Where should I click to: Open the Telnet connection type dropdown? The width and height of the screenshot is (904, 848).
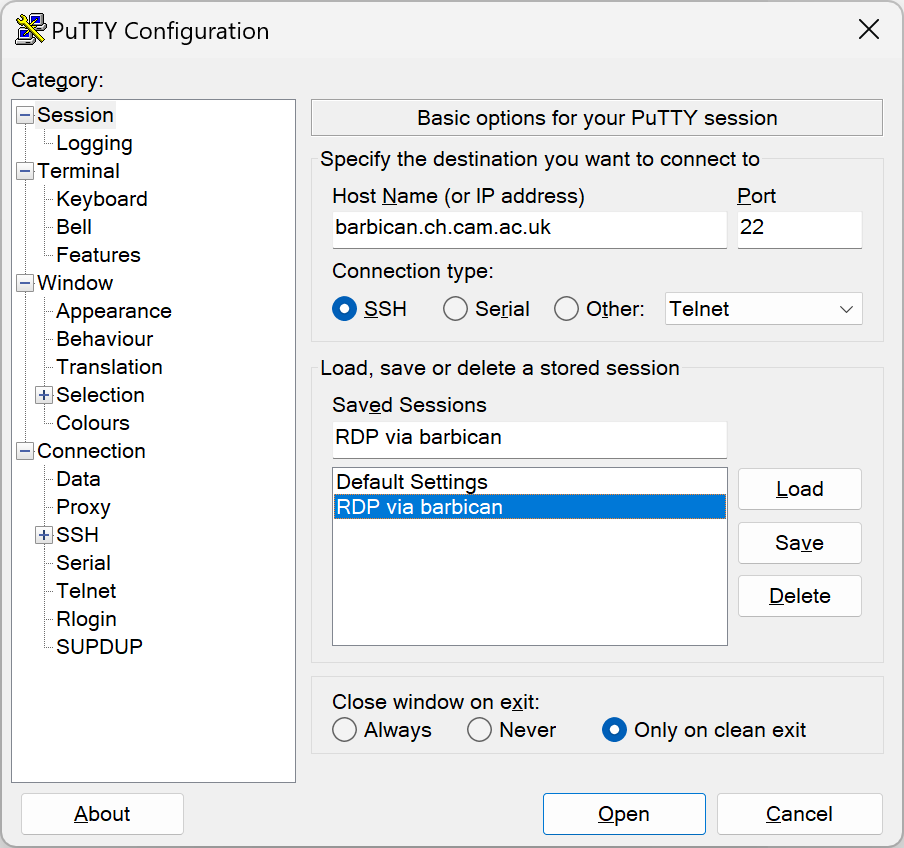click(x=763, y=309)
